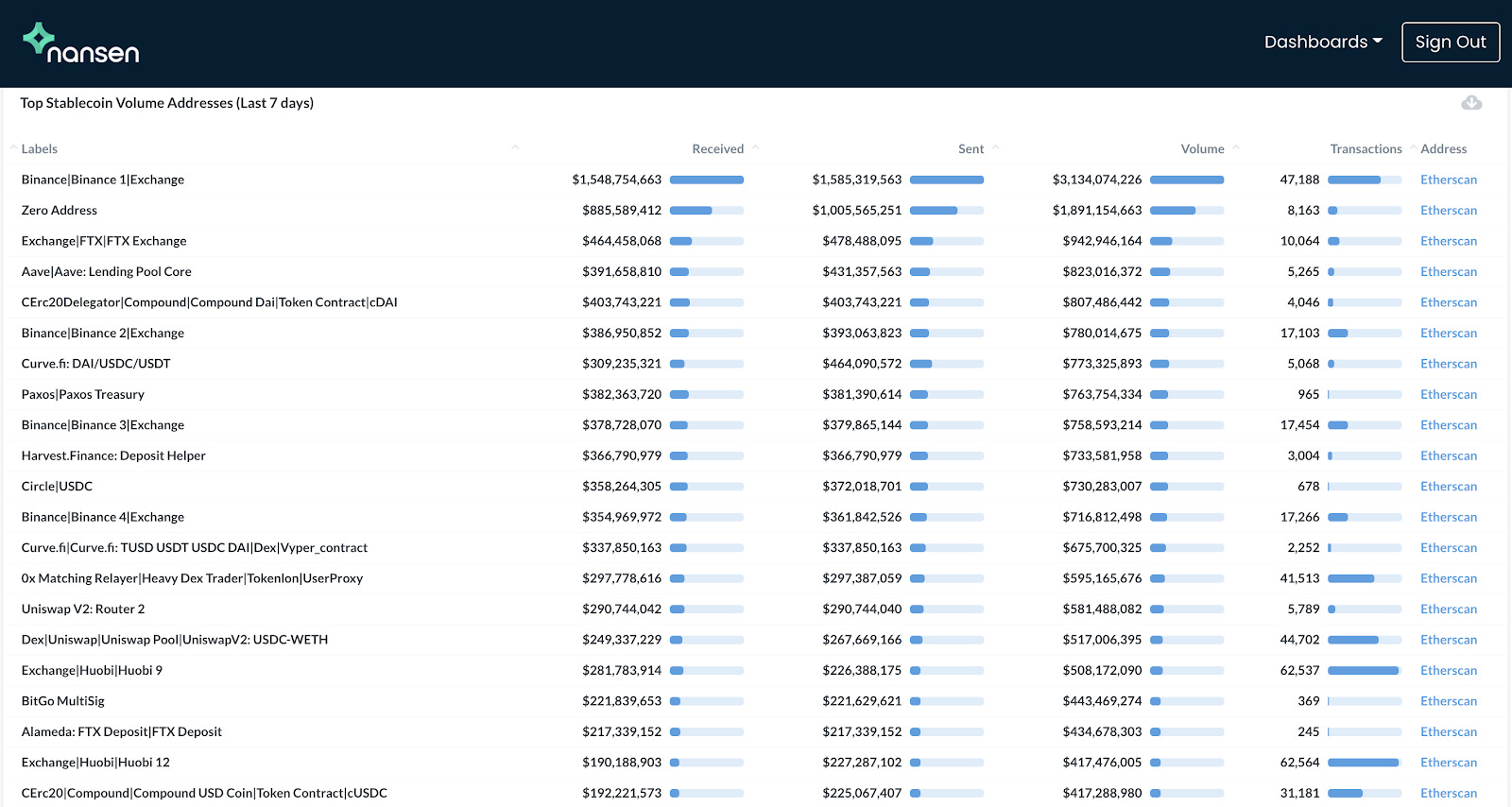Open Etherscan link for Zero Address
Viewport: 1512px width, 807px height.
point(1449,210)
